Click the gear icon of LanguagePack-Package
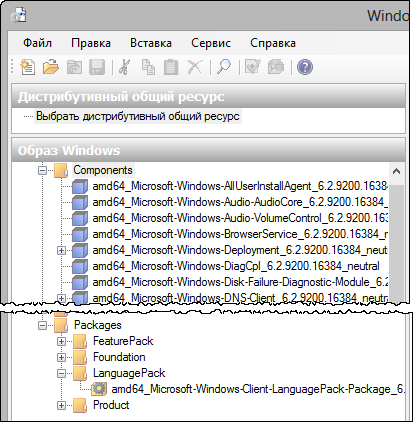 (x=99, y=389)
